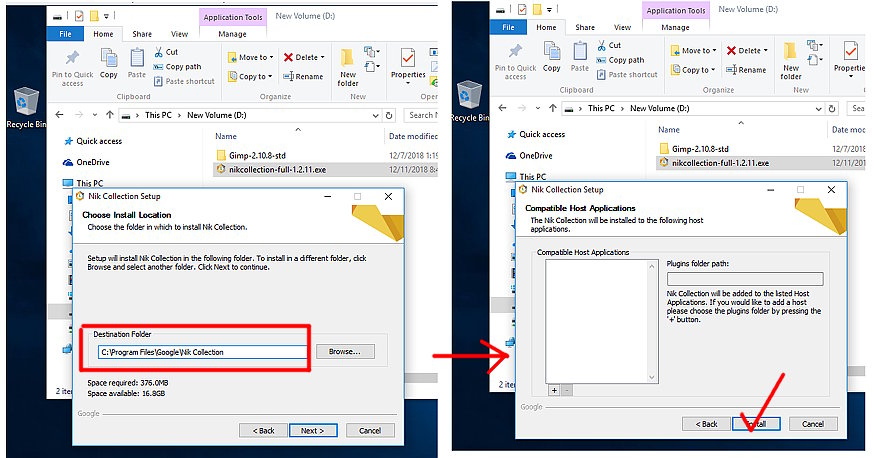This screenshot has width=874, height=458.
Task: Click the Plugins folder path field
Action: [745, 279]
